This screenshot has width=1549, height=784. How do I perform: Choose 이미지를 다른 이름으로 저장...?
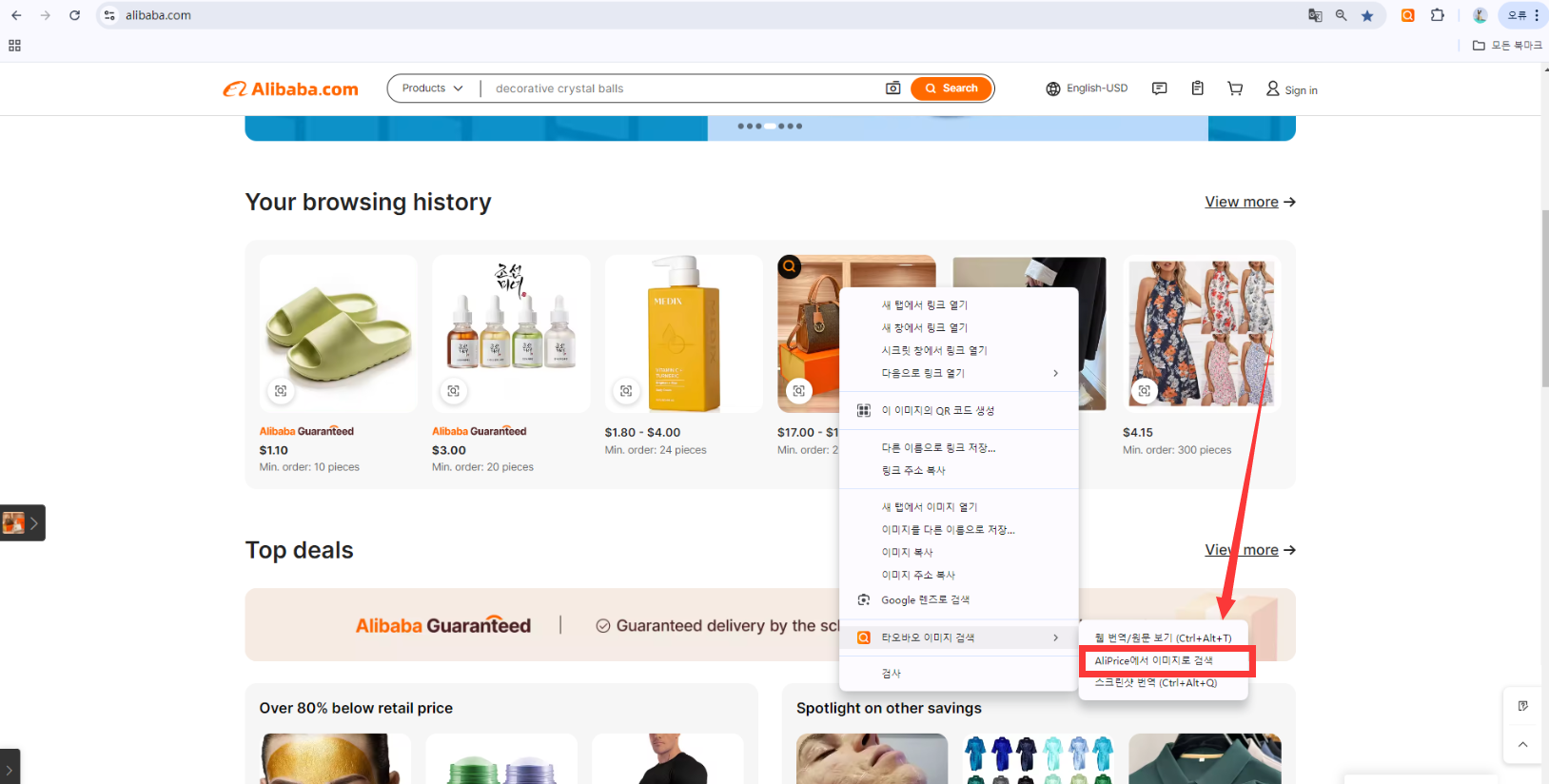(959, 530)
